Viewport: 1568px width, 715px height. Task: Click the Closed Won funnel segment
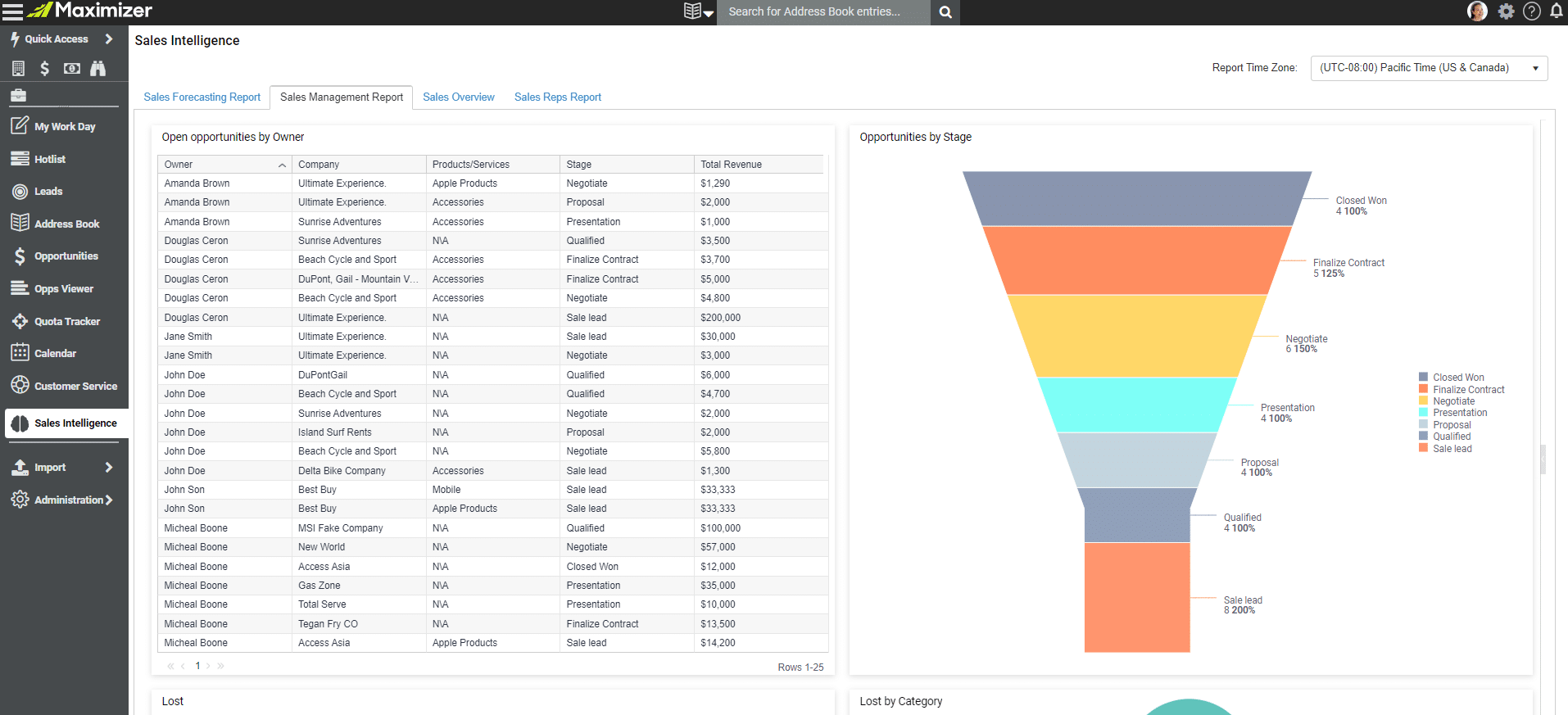coord(1137,198)
